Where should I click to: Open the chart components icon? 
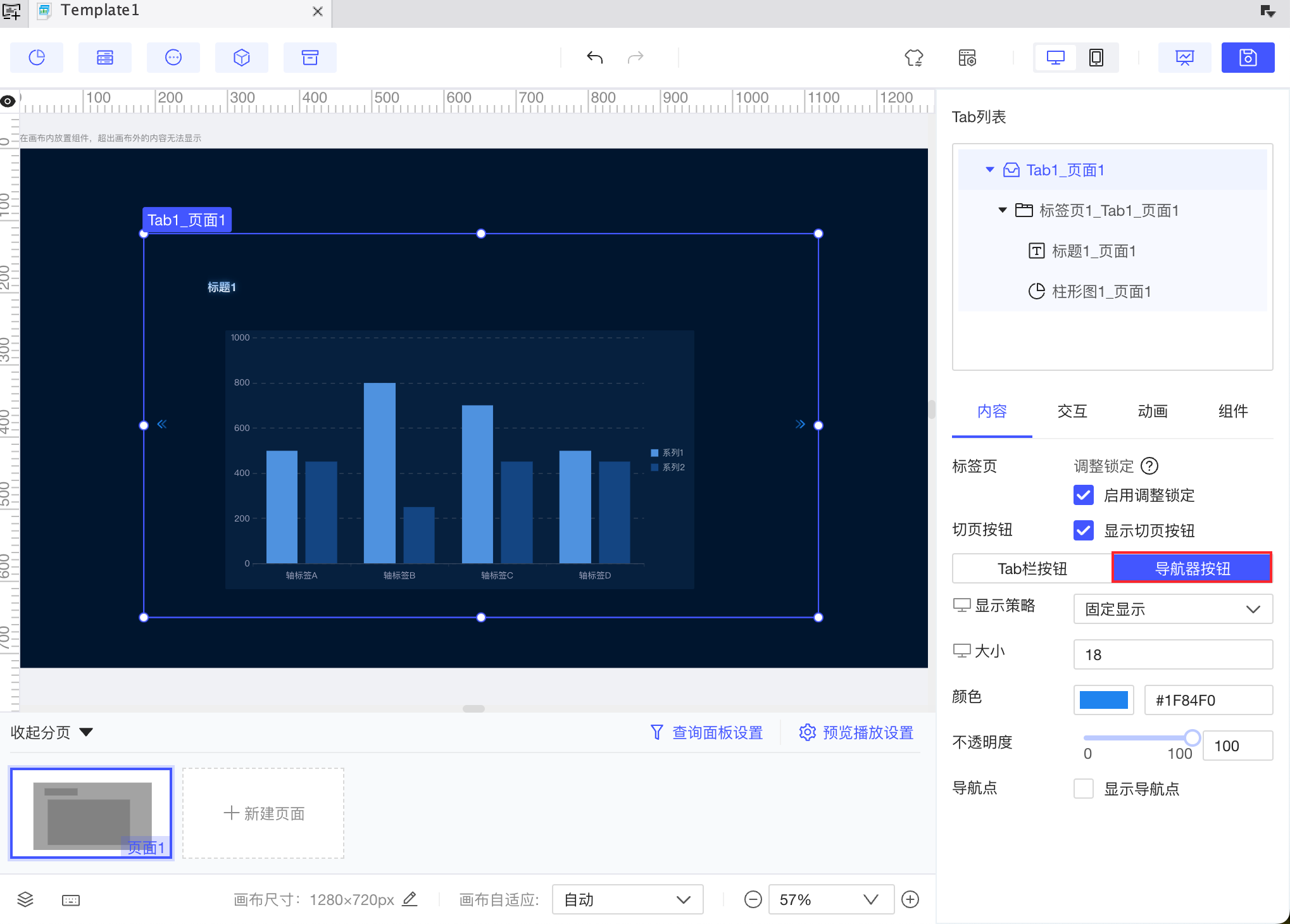click(x=37, y=58)
